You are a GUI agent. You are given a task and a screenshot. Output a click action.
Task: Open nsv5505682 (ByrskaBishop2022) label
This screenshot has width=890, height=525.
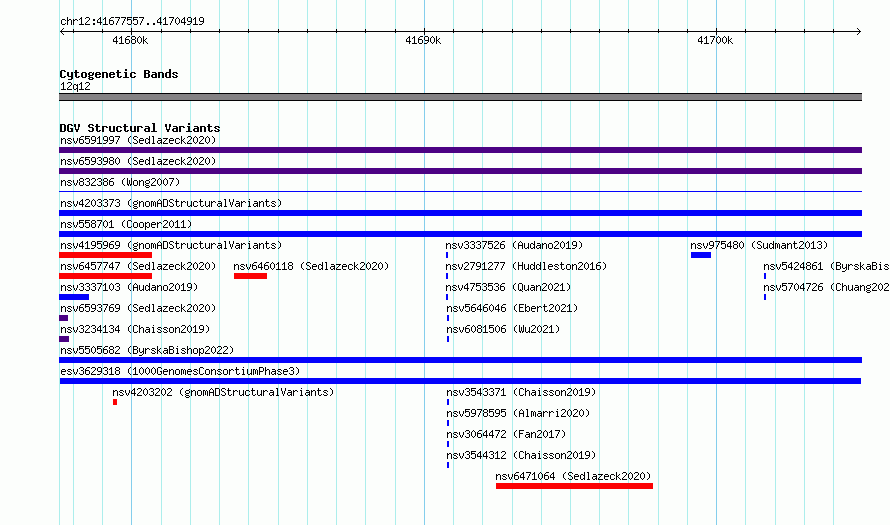147,350
